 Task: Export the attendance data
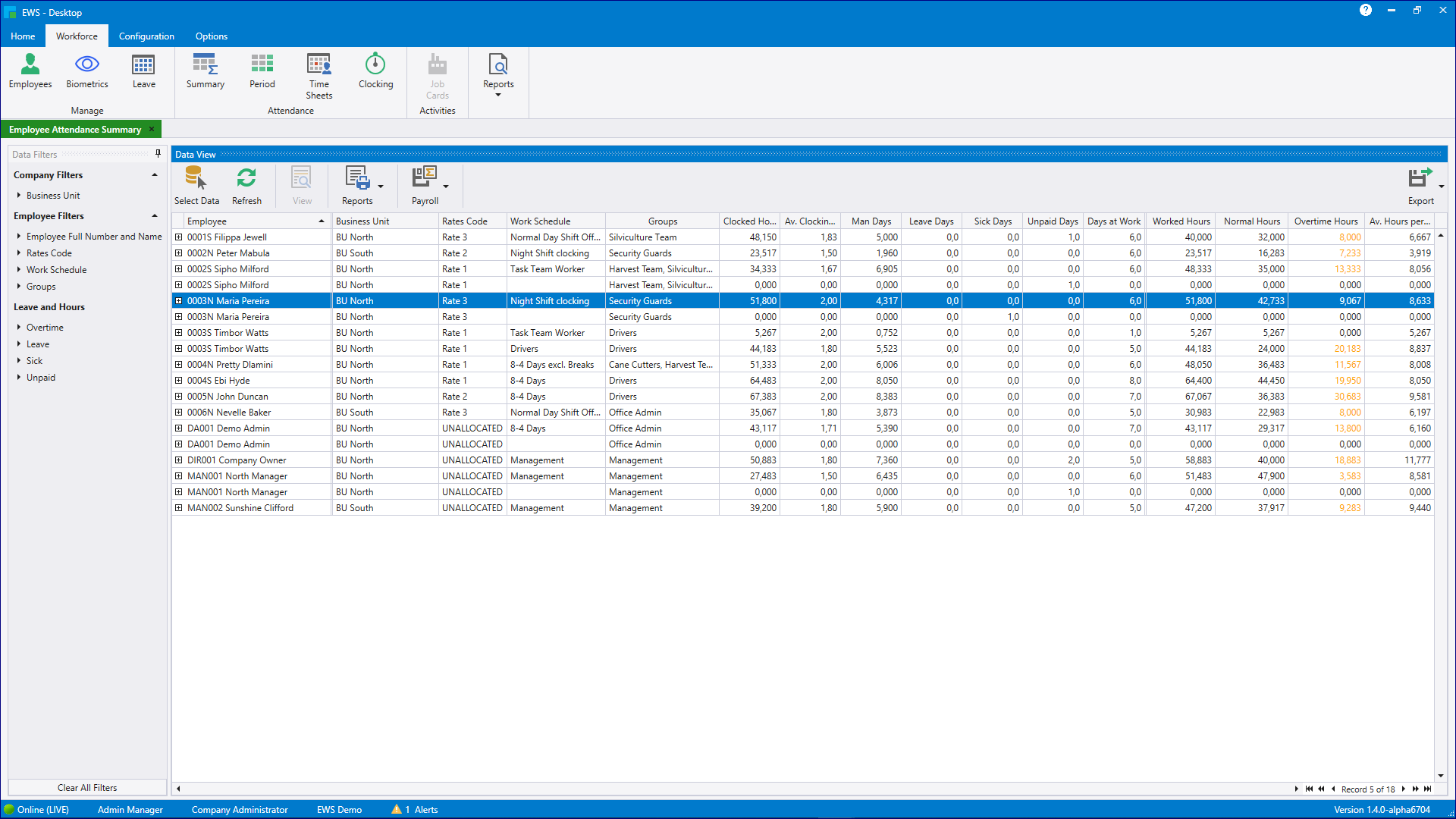click(1420, 180)
